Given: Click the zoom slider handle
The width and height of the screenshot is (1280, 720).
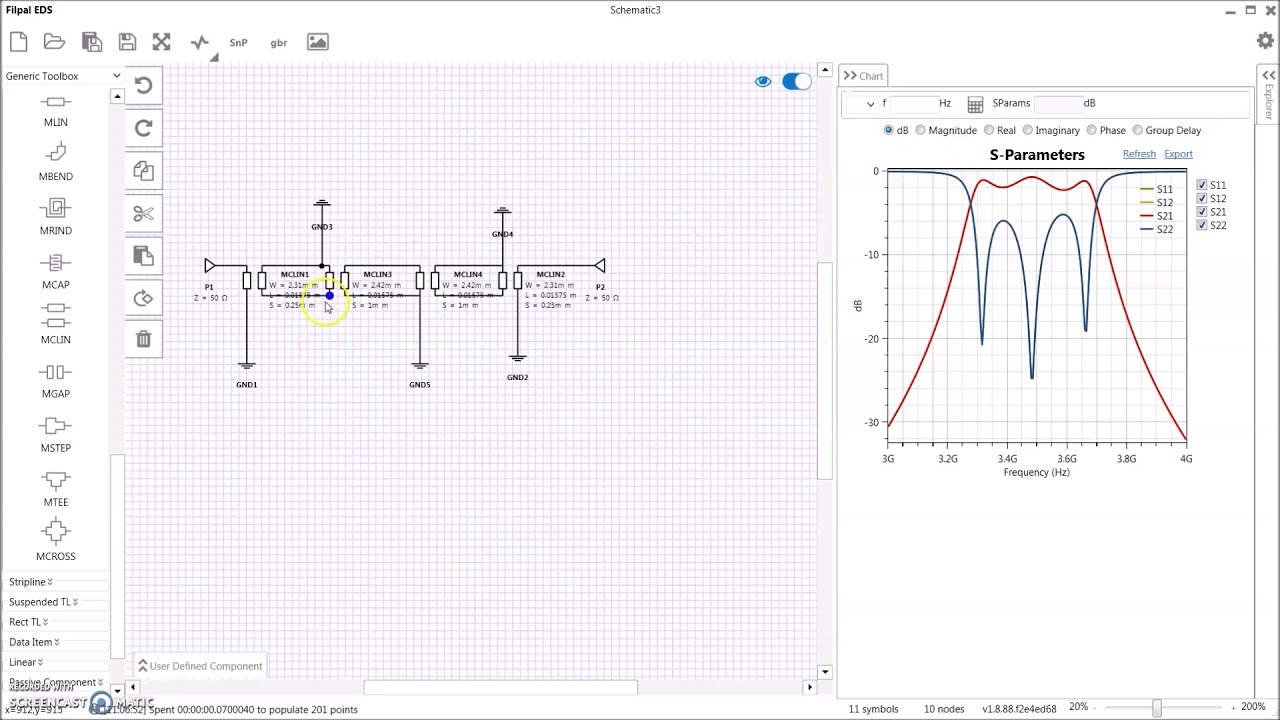Looking at the screenshot, I should pos(1156,708).
